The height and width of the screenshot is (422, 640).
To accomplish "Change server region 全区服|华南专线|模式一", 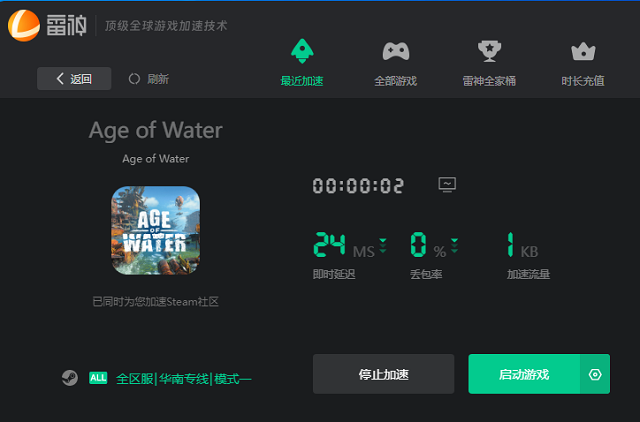I will pos(183,379).
